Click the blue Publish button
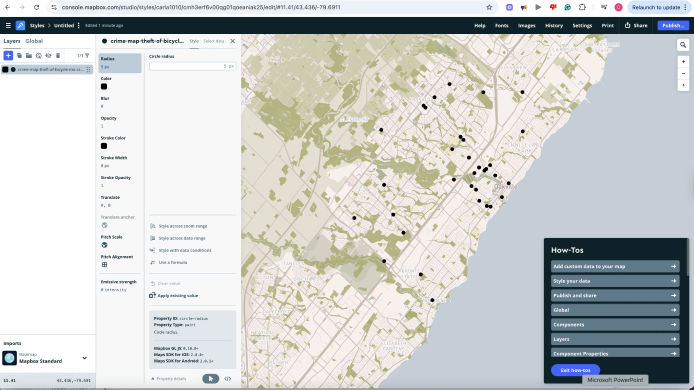Screen dimensions: 694x390 point(673,26)
